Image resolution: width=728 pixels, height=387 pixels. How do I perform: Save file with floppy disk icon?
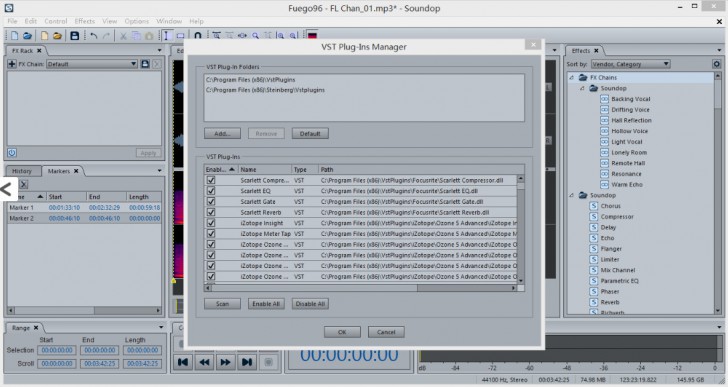pyautogui.click(x=74, y=36)
